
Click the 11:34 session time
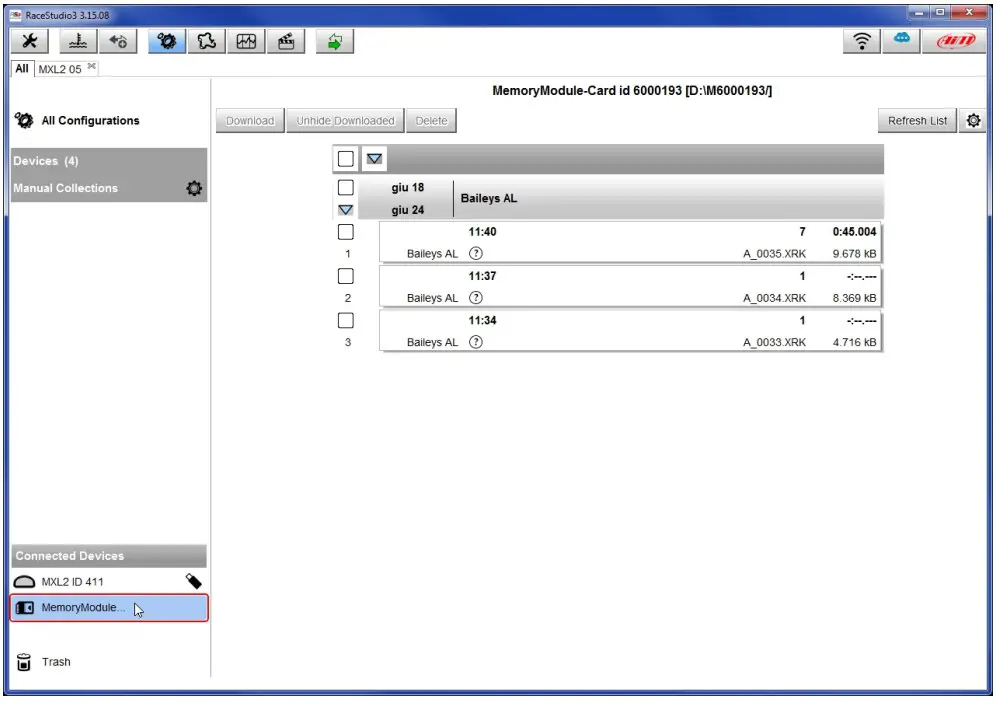482,321
